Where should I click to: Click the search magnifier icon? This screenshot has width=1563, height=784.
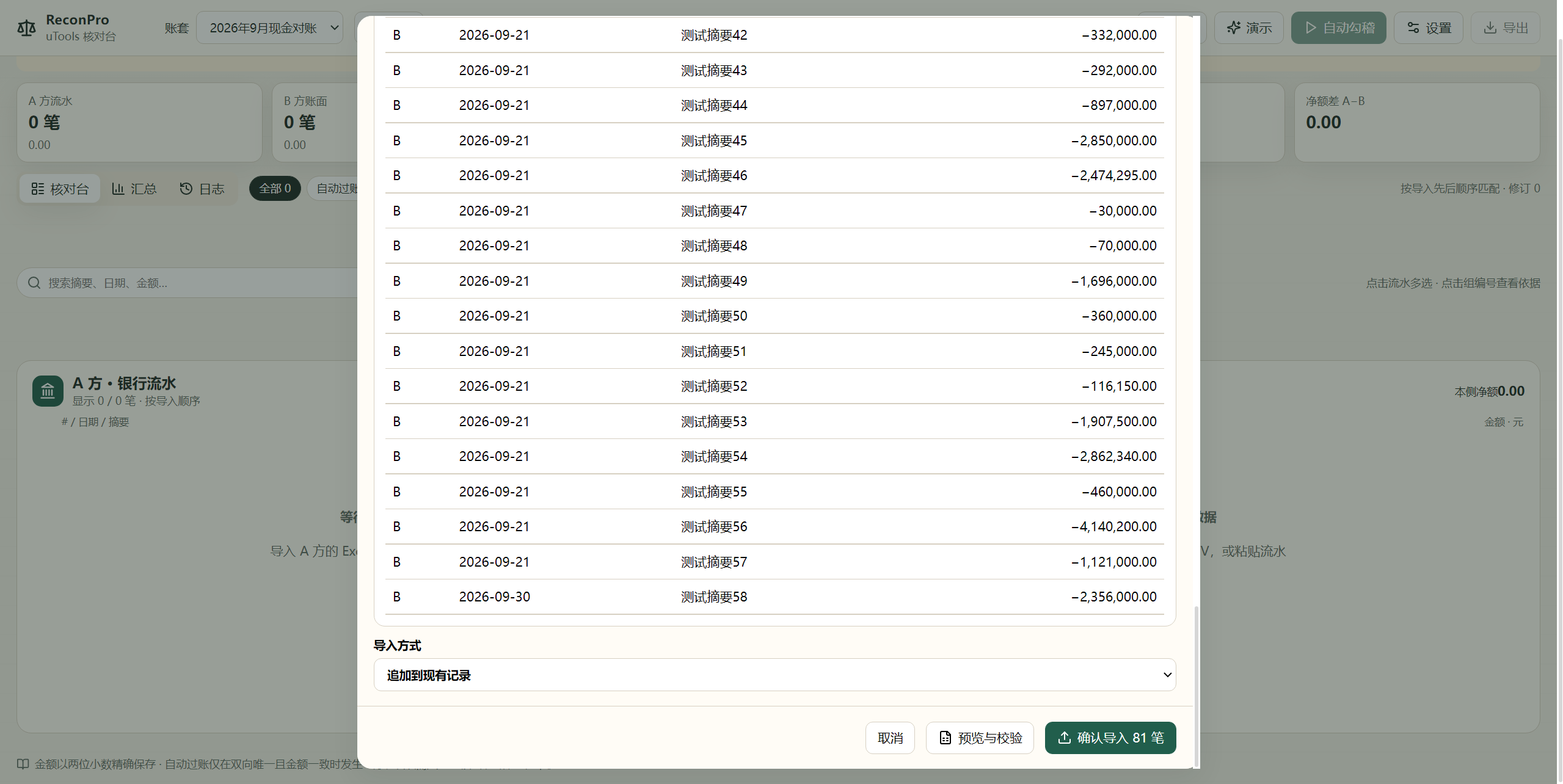tap(34, 283)
